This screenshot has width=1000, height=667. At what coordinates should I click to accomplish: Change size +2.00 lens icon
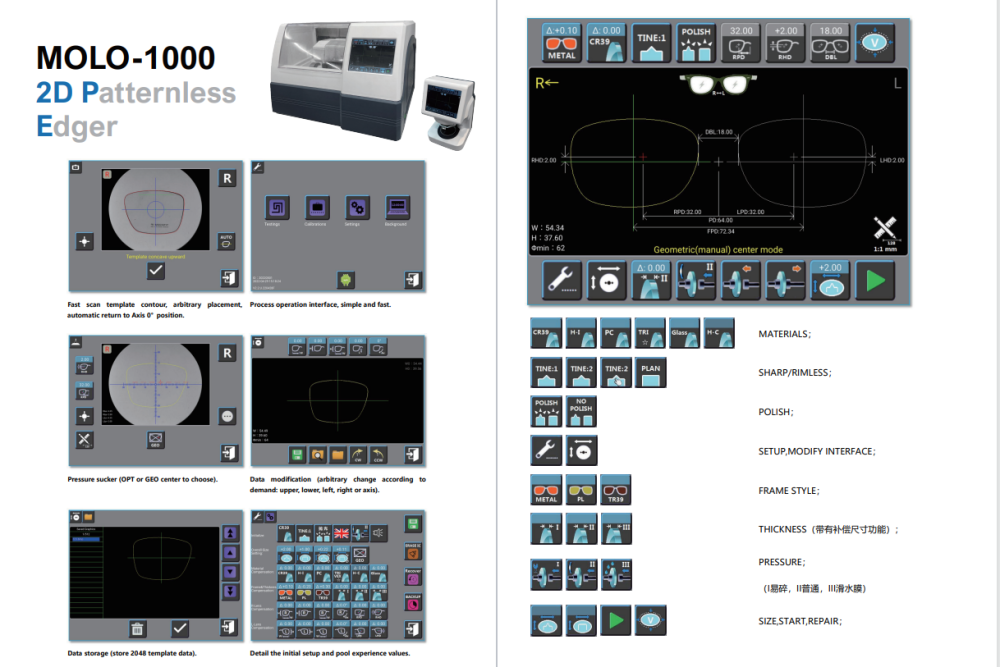(x=830, y=281)
